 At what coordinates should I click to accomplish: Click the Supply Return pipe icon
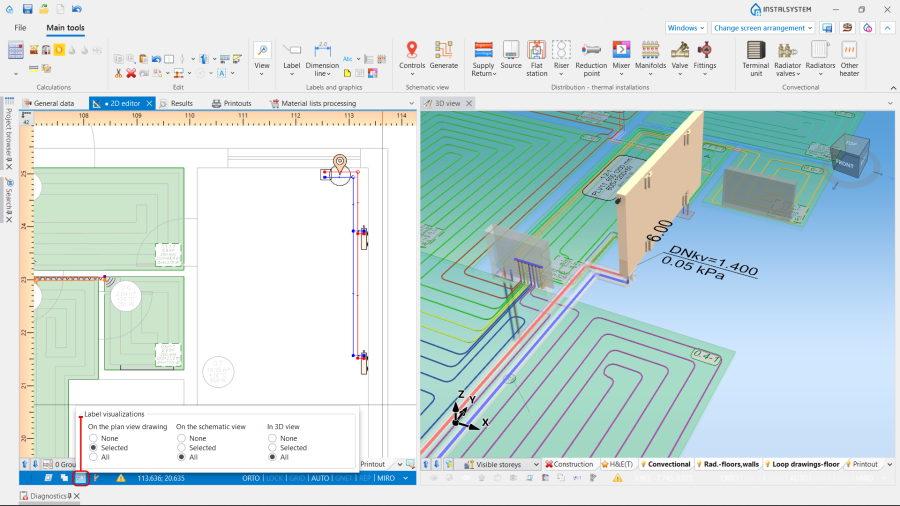coord(483,50)
